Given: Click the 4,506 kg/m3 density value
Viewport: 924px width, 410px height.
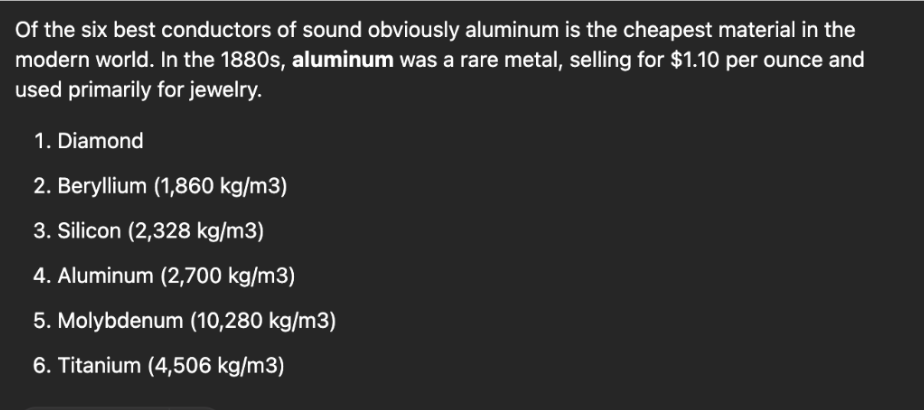Looking at the screenshot, I should pyautogui.click(x=215, y=366).
